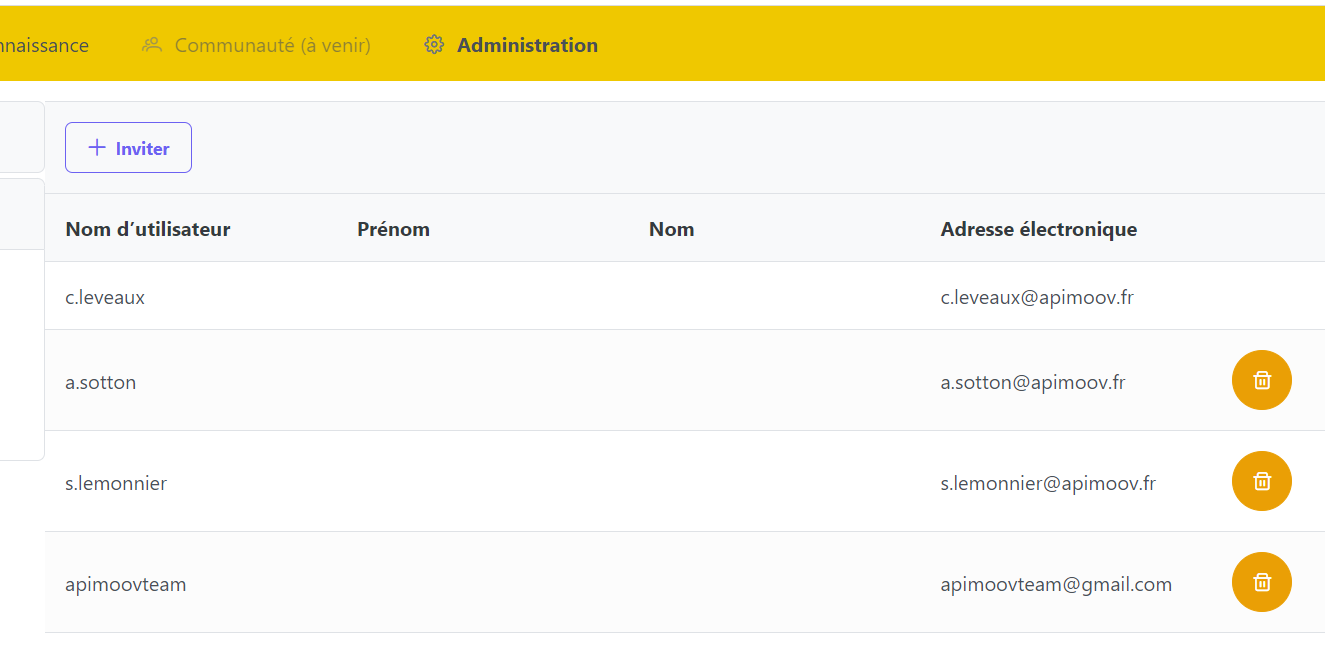The width and height of the screenshot is (1325, 663).
Task: Click the Nom column header
Action: click(671, 229)
